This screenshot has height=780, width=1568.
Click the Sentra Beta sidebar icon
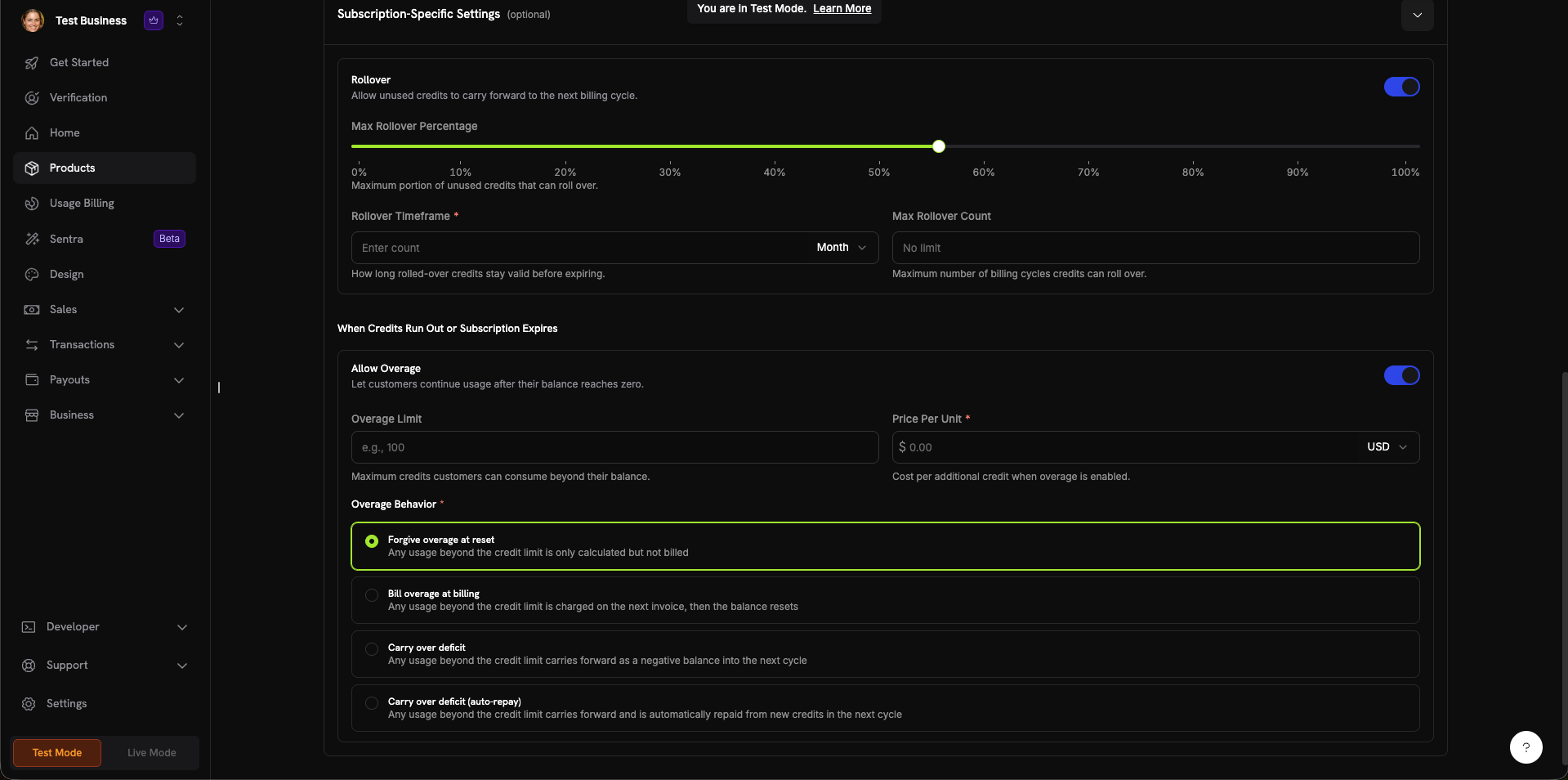click(x=32, y=239)
